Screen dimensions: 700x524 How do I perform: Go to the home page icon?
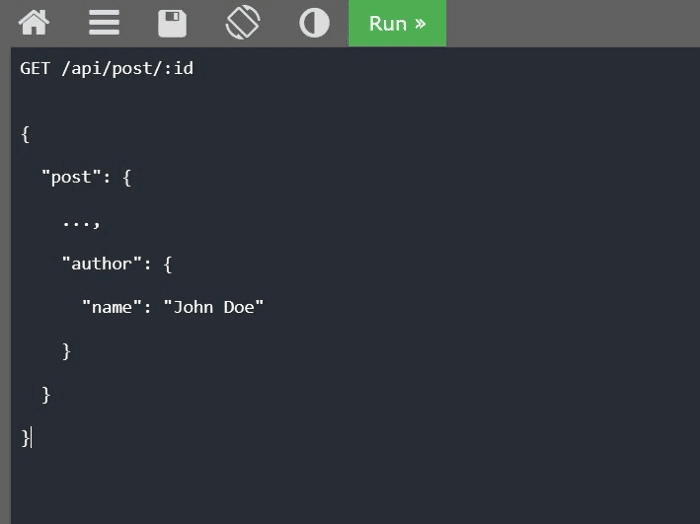pyautogui.click(x=34, y=23)
